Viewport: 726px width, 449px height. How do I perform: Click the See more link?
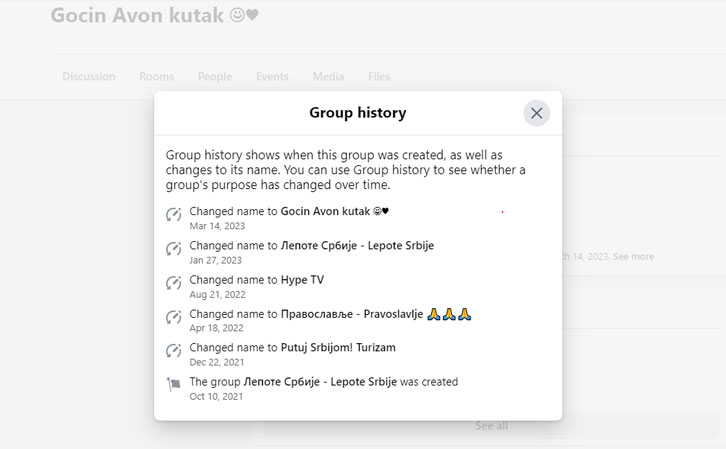[634, 257]
